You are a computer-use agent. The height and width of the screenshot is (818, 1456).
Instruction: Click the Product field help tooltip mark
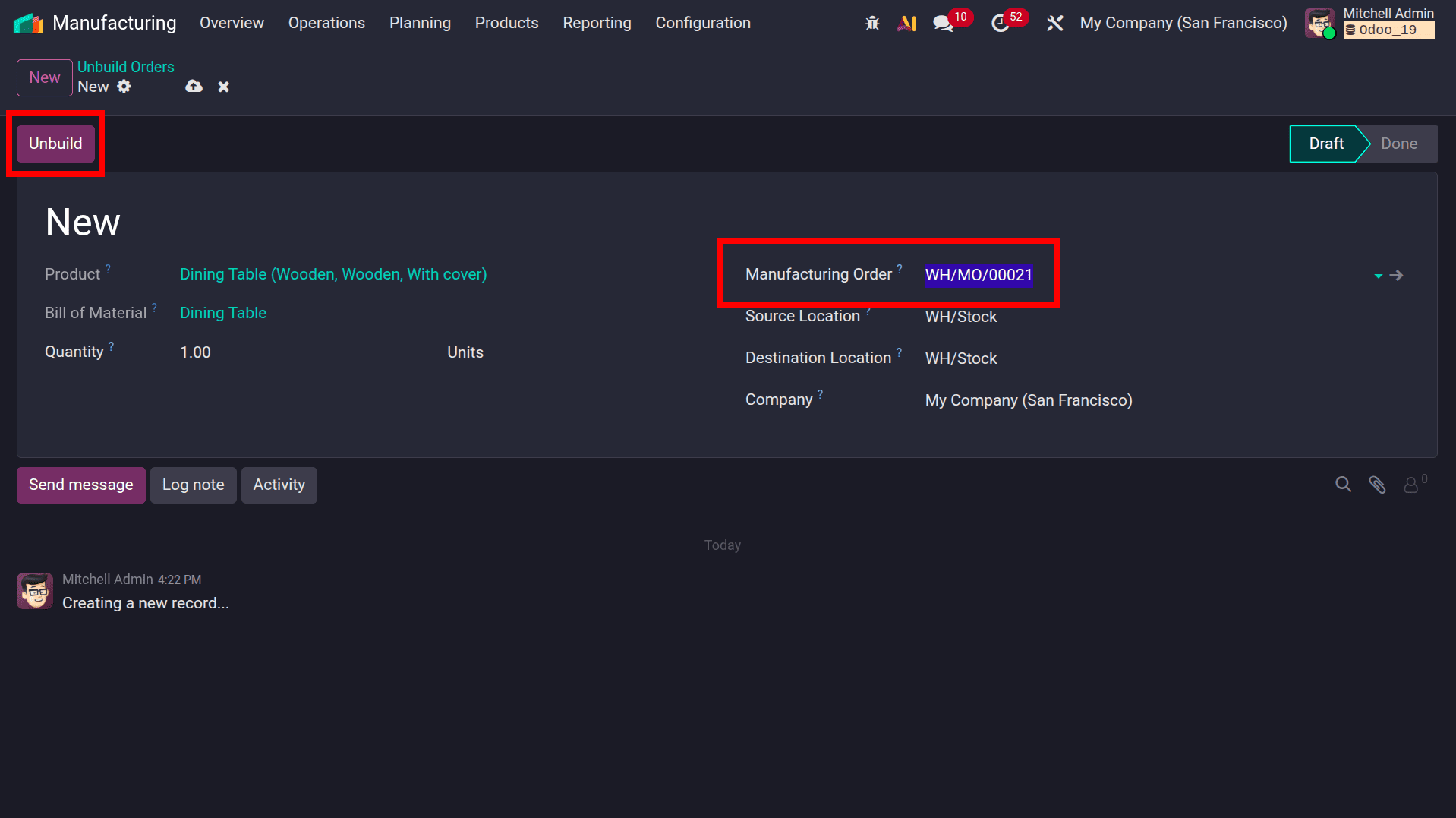click(x=108, y=268)
